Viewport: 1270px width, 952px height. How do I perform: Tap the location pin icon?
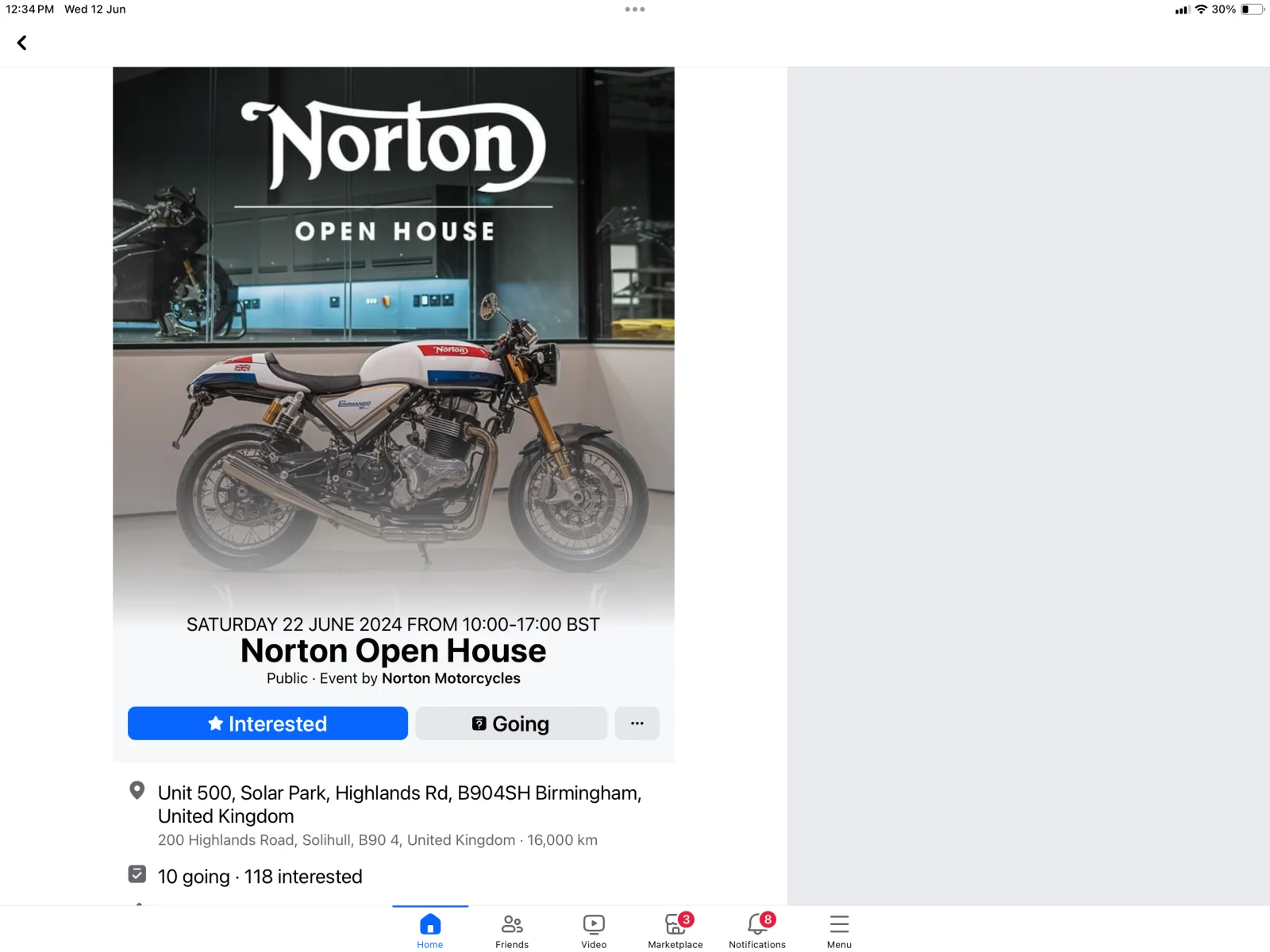(137, 791)
